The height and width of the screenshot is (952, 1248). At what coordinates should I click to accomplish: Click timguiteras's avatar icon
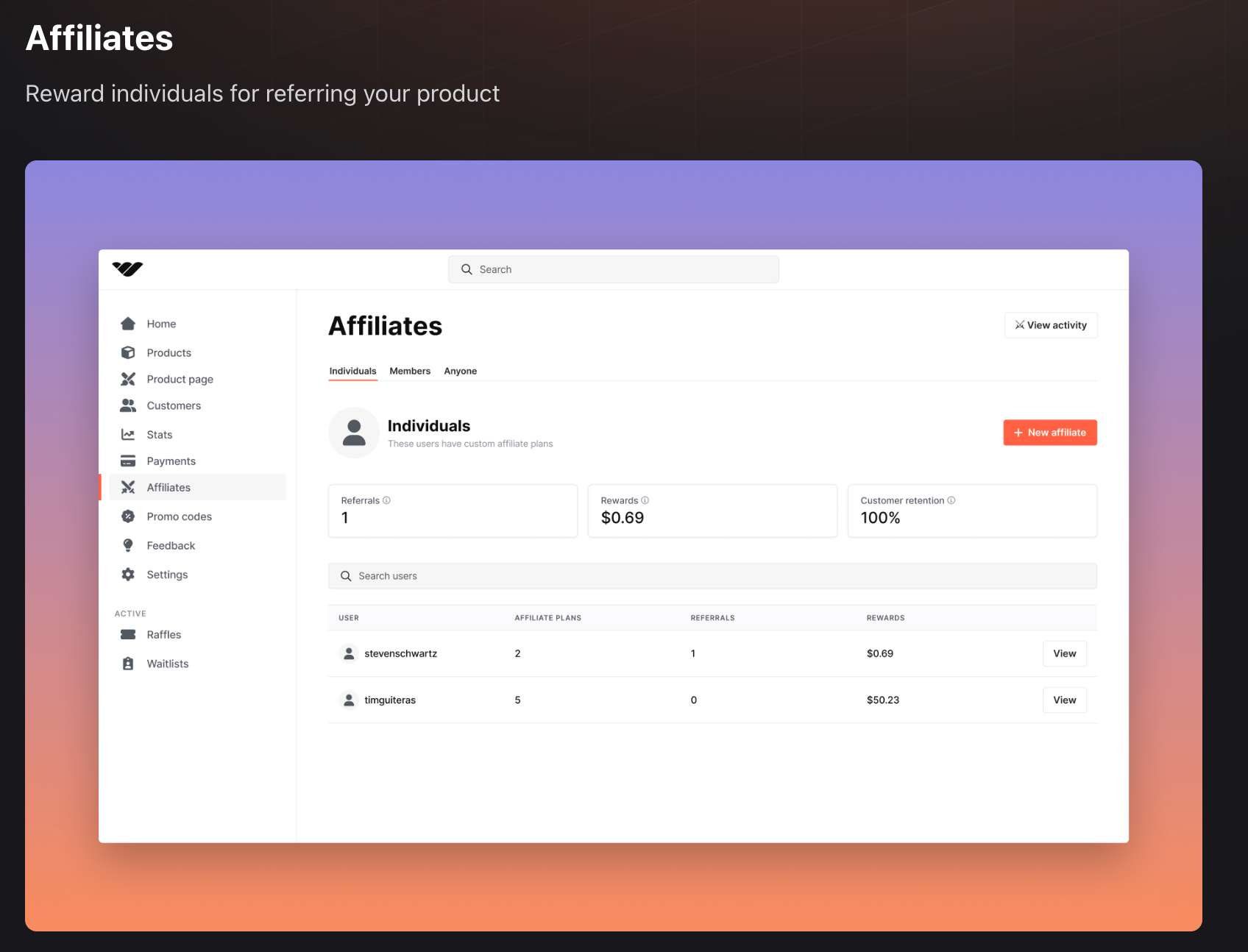[x=349, y=700]
